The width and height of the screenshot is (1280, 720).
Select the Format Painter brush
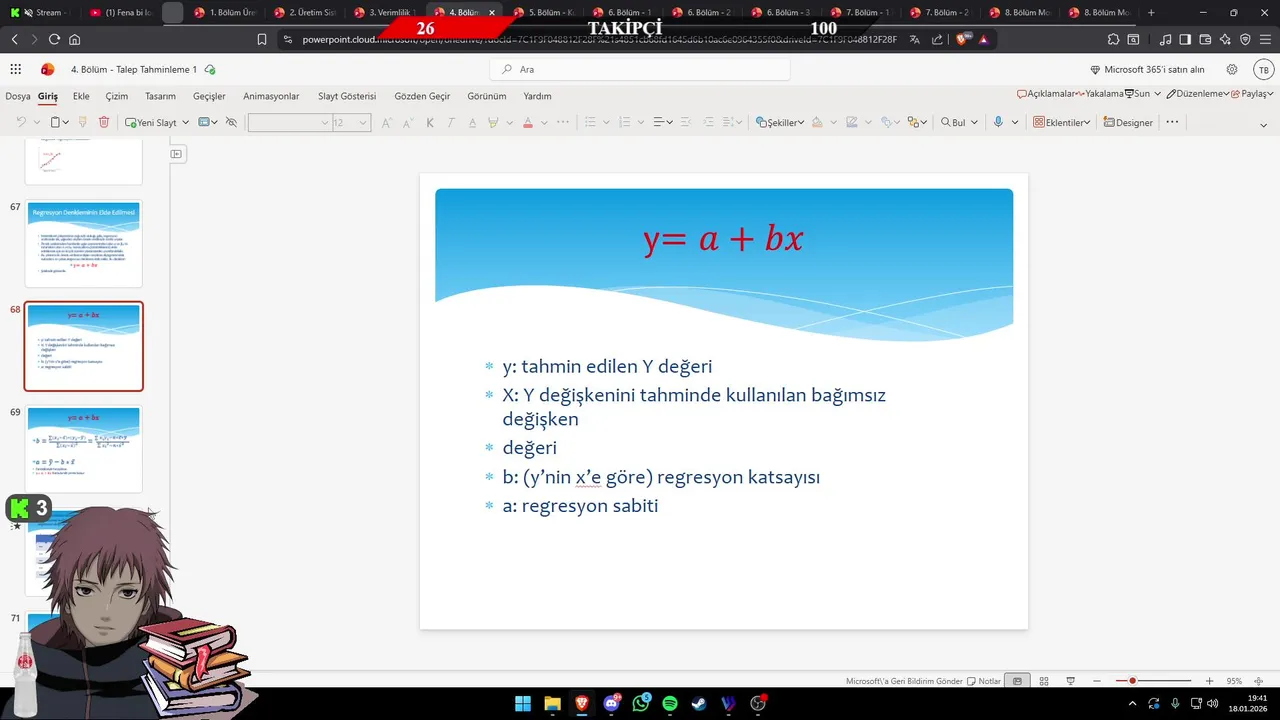pyautogui.click(x=82, y=122)
